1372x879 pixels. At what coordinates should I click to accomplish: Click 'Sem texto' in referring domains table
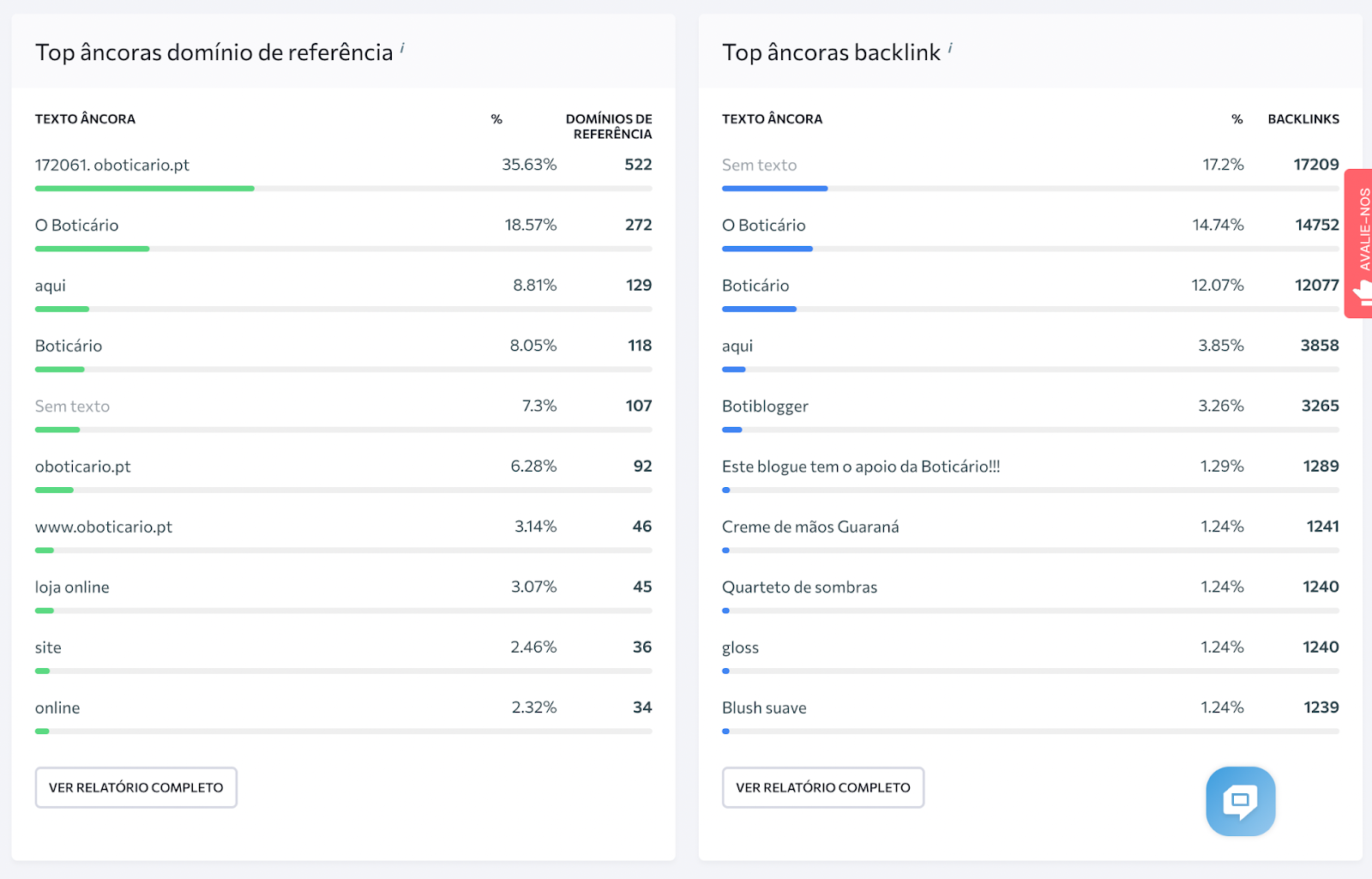pos(72,406)
